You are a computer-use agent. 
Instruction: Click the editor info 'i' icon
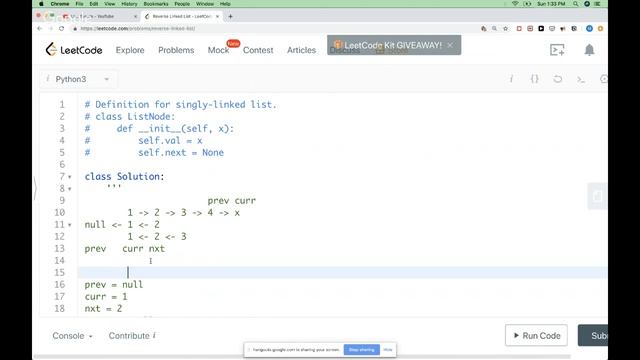511,79
